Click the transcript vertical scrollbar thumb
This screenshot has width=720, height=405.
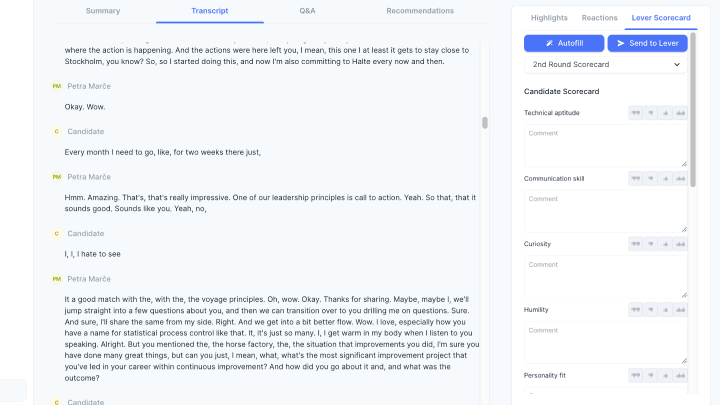click(485, 123)
